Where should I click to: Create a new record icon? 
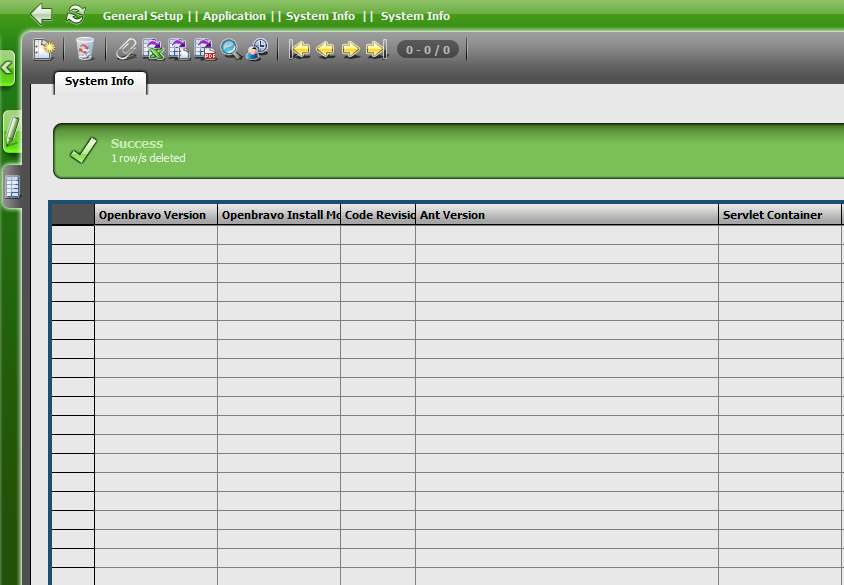point(44,49)
